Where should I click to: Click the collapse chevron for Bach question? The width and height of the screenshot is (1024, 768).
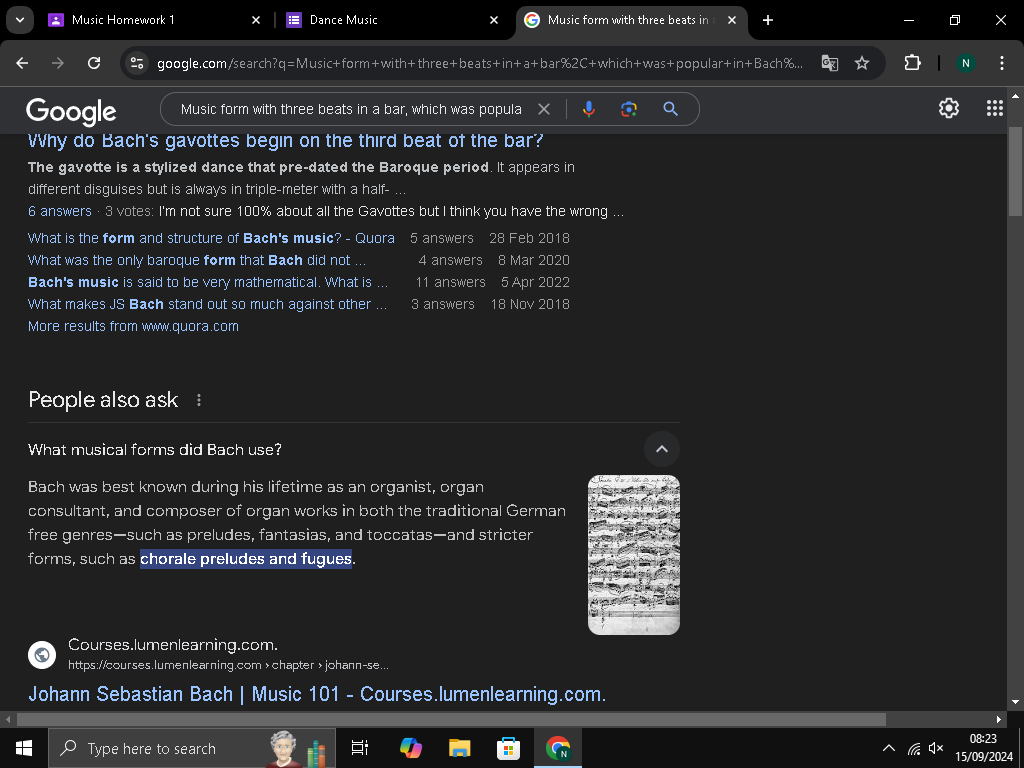(662, 449)
